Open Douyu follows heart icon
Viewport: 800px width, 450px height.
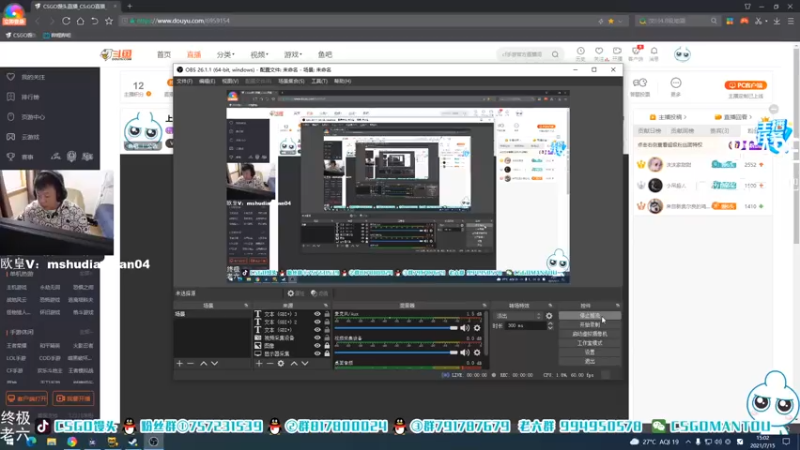(x=599, y=51)
